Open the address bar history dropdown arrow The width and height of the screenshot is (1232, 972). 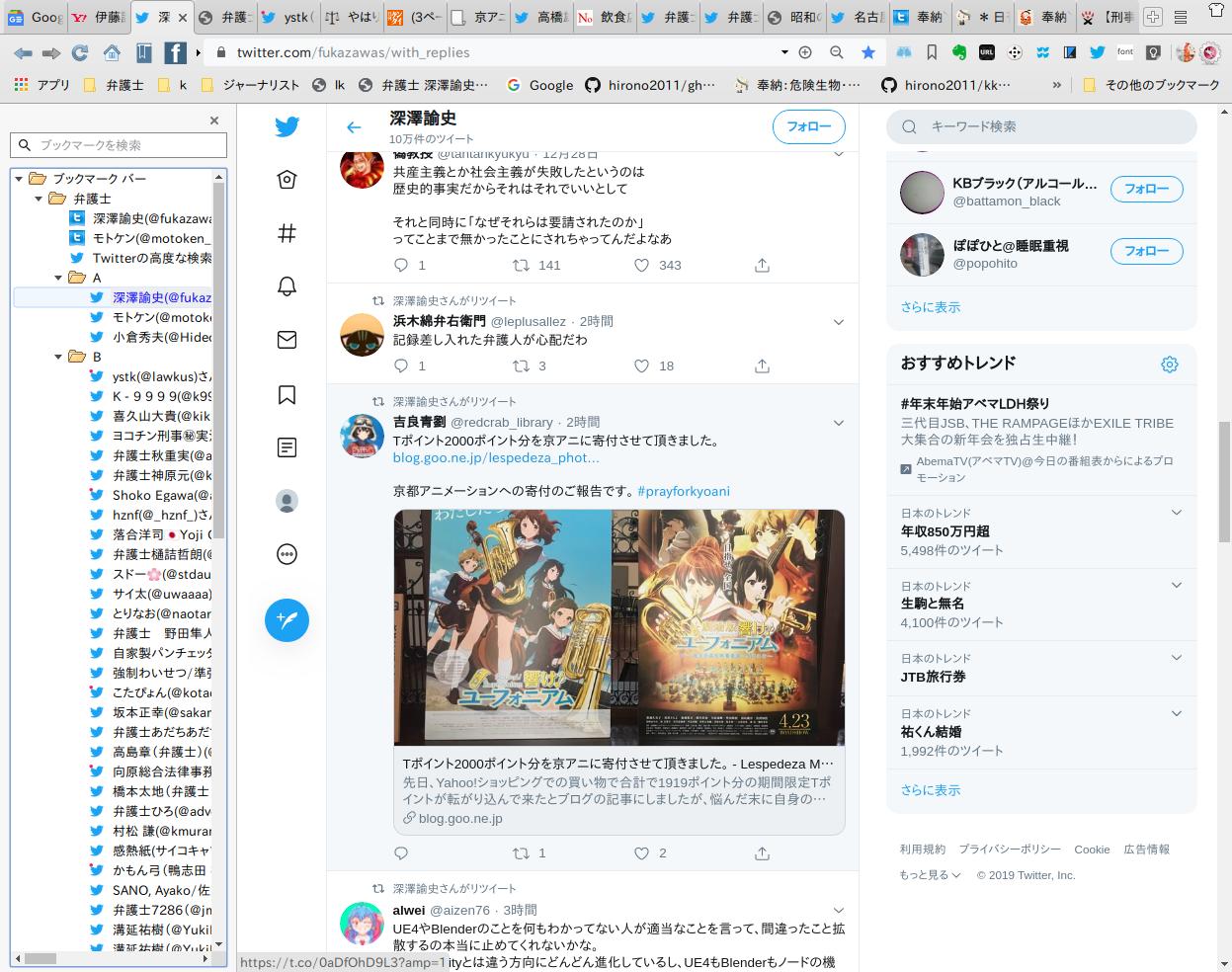pos(784,52)
